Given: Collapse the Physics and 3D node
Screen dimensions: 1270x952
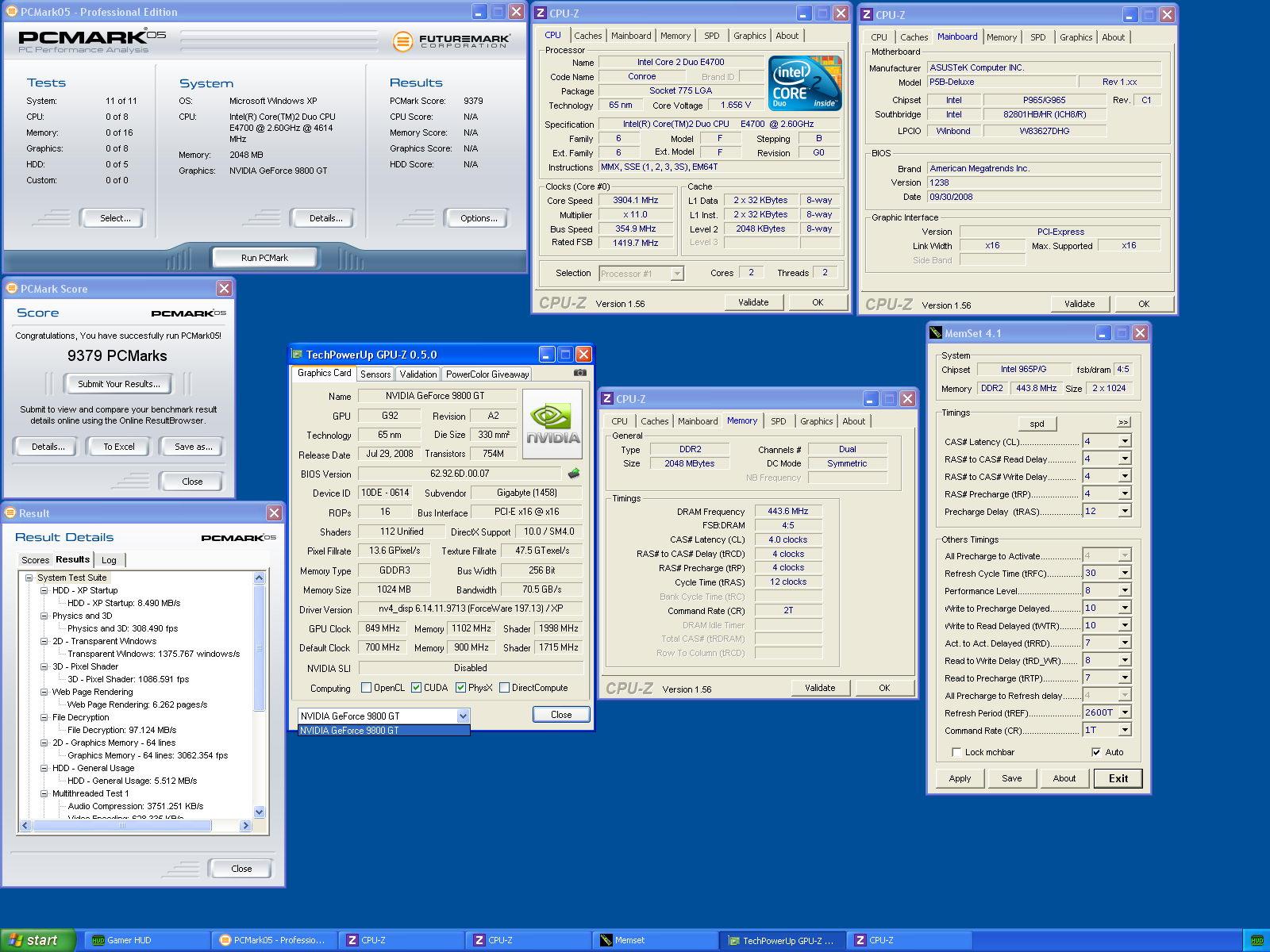Looking at the screenshot, I should point(44,616).
